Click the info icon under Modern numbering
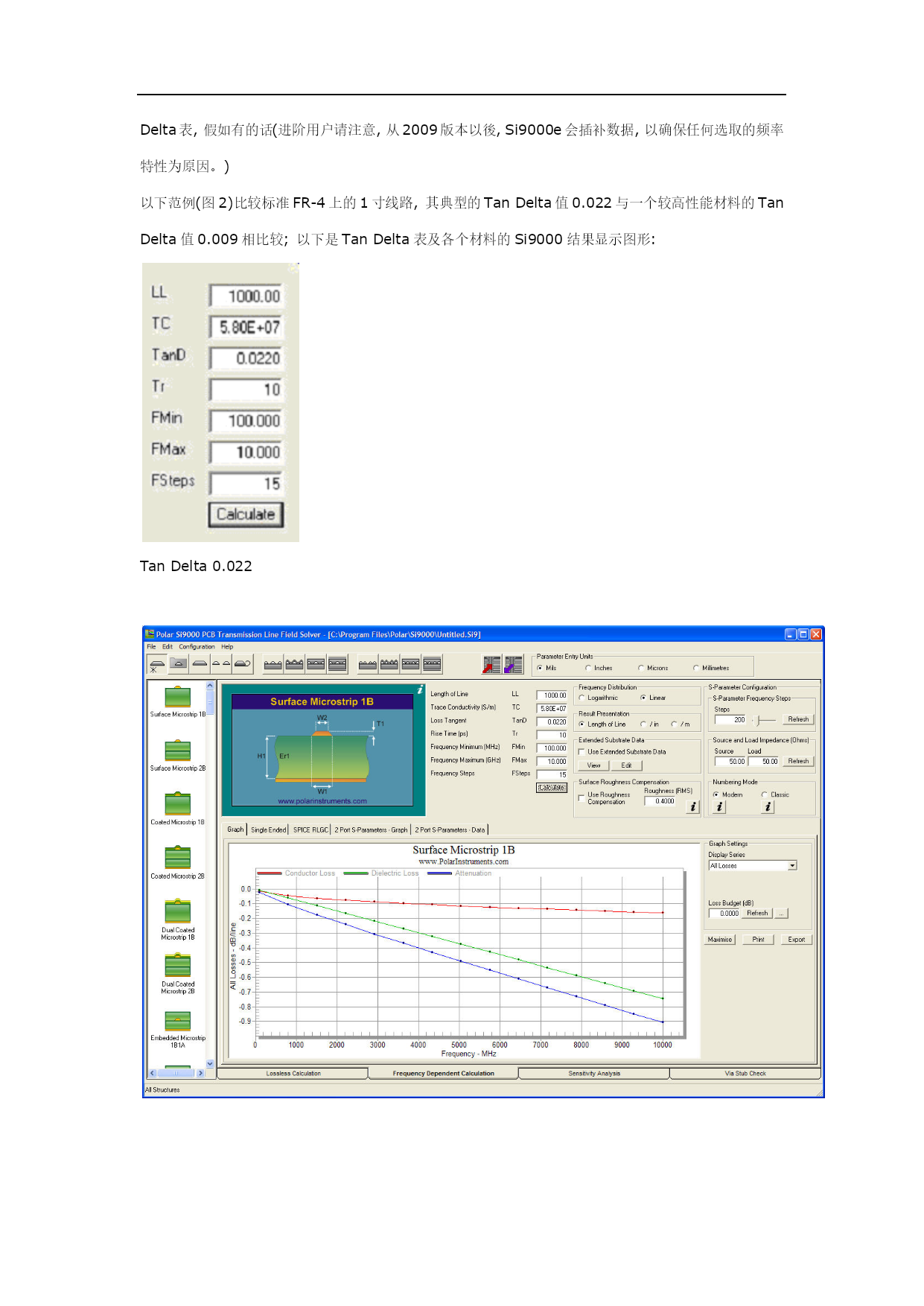 (x=719, y=806)
